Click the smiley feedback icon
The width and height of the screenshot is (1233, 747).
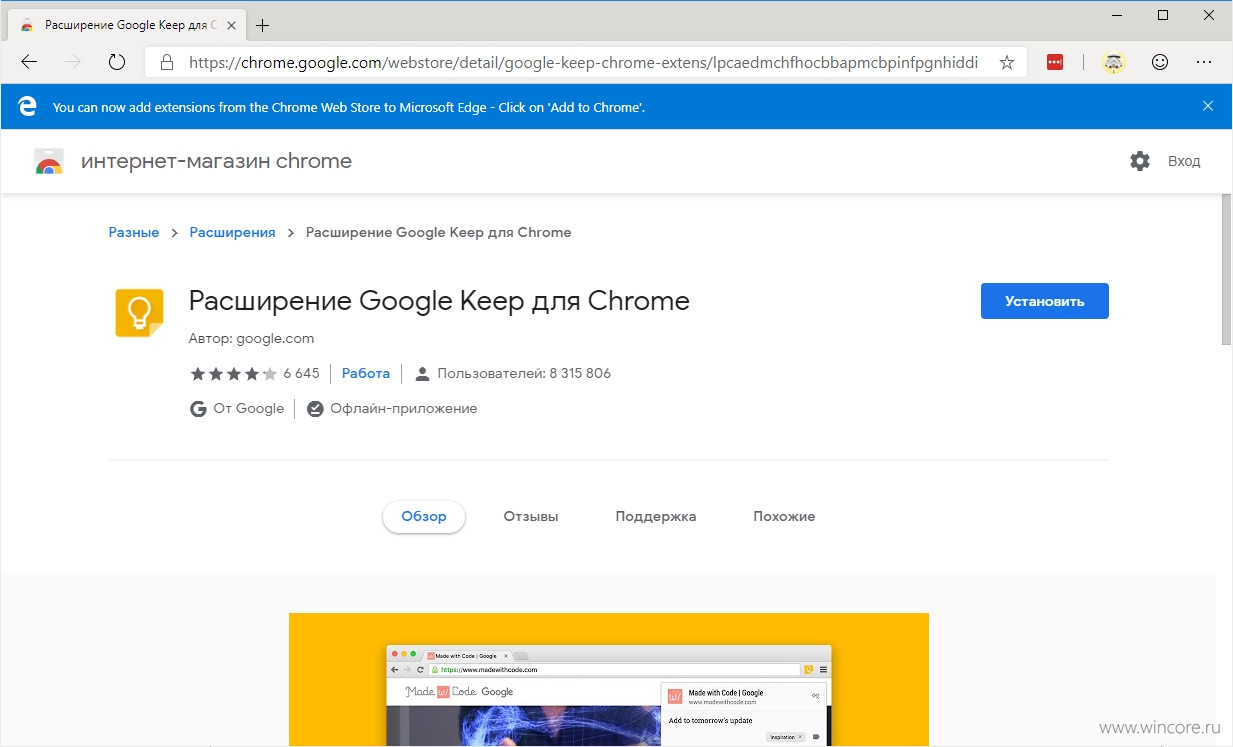click(1160, 62)
